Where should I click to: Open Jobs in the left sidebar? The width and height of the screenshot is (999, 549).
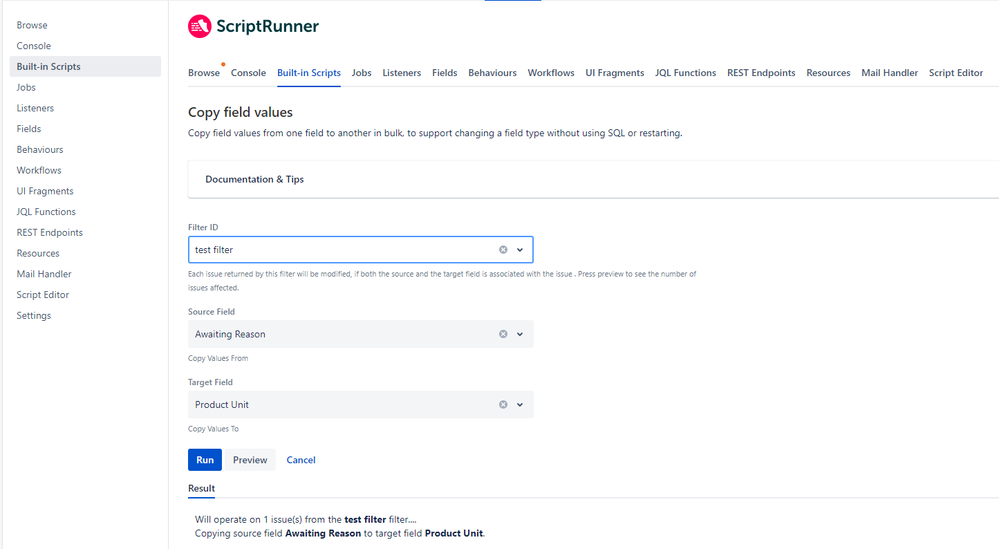(26, 87)
